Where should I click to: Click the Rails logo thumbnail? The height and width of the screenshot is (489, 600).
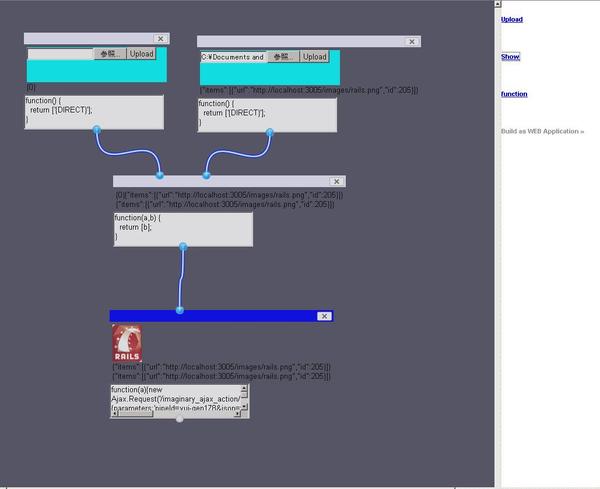pos(127,343)
